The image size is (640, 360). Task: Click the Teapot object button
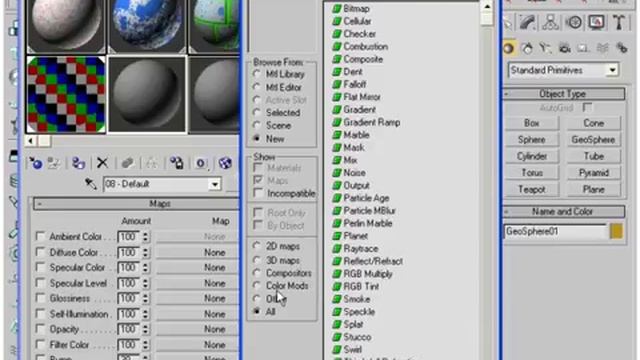tap(532, 189)
